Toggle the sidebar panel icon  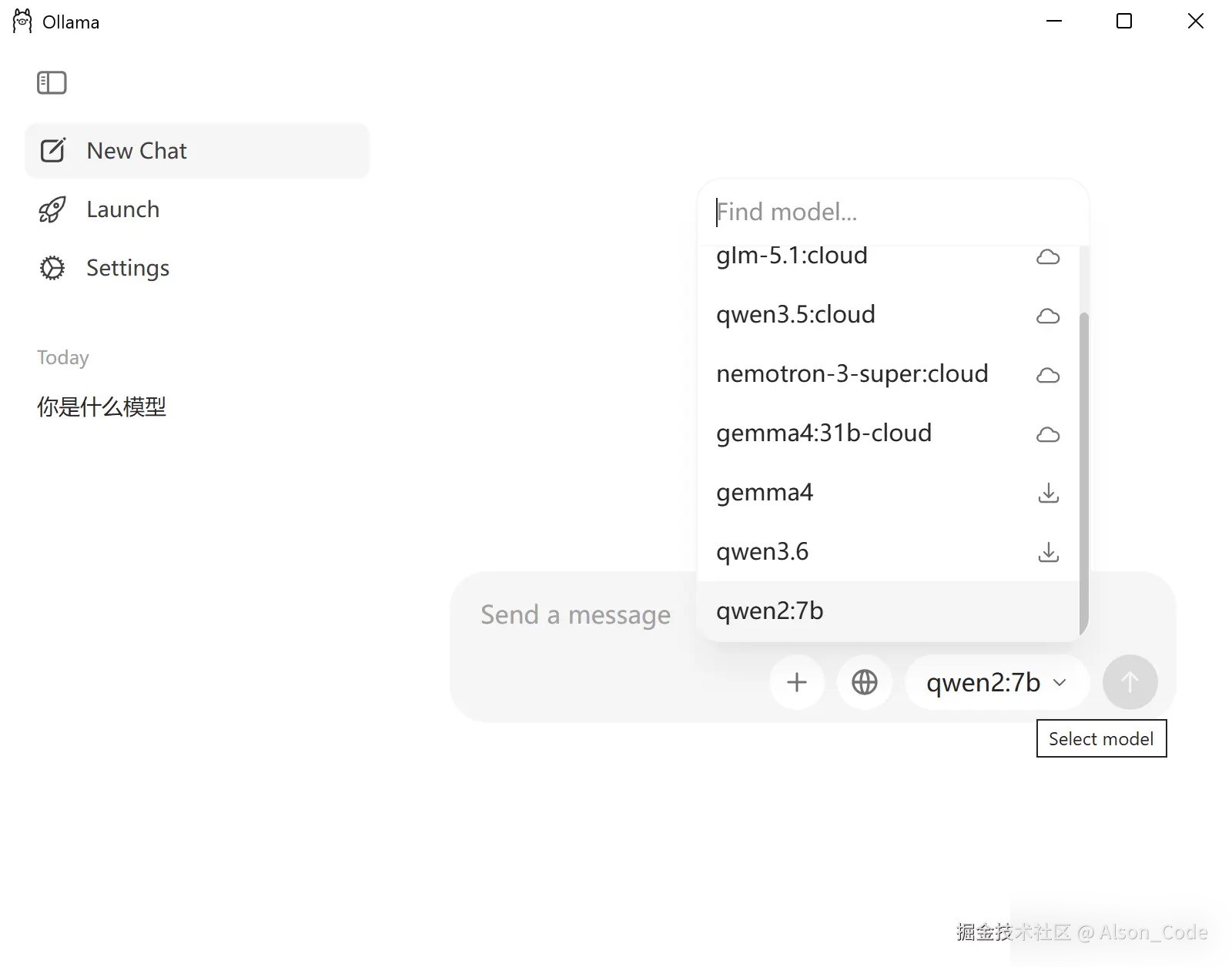tap(52, 82)
